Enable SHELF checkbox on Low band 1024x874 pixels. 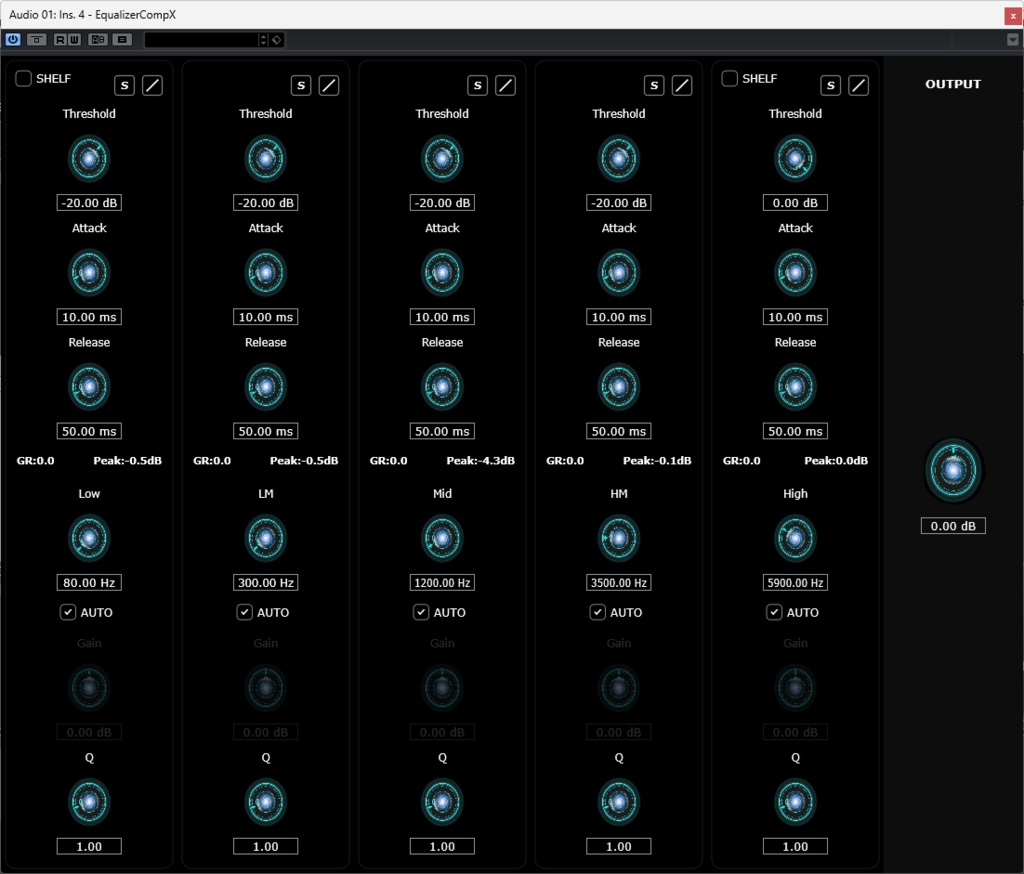pyautogui.click(x=24, y=78)
